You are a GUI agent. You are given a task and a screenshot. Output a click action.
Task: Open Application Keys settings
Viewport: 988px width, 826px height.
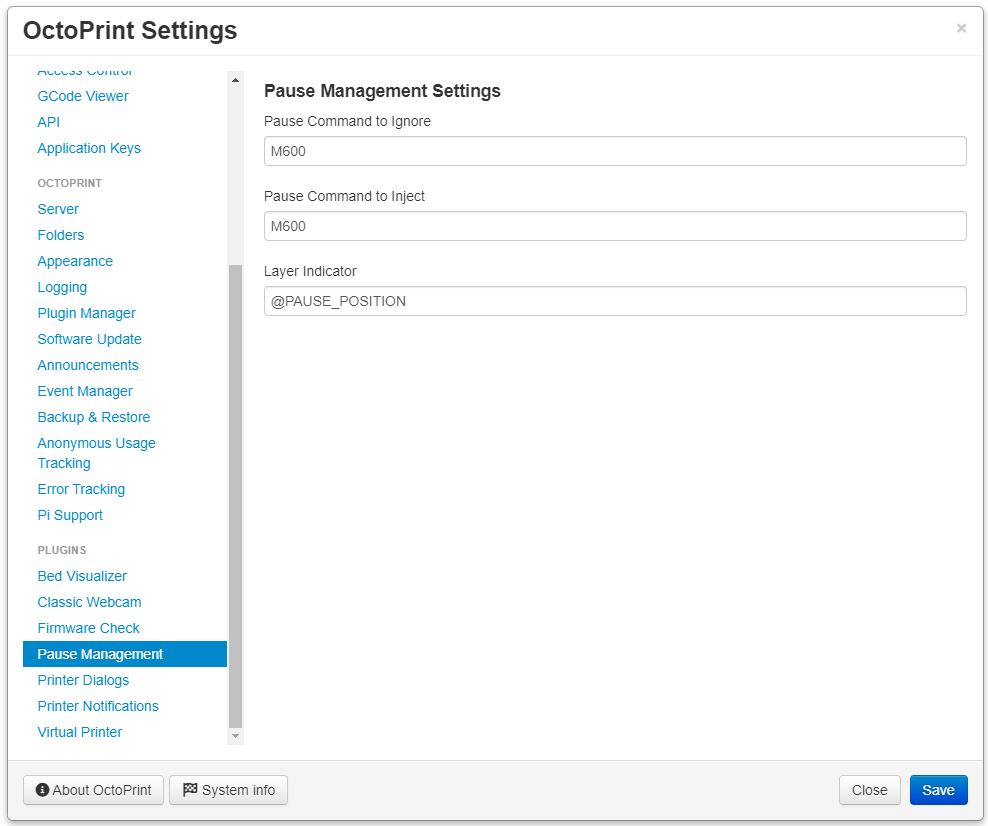89,148
